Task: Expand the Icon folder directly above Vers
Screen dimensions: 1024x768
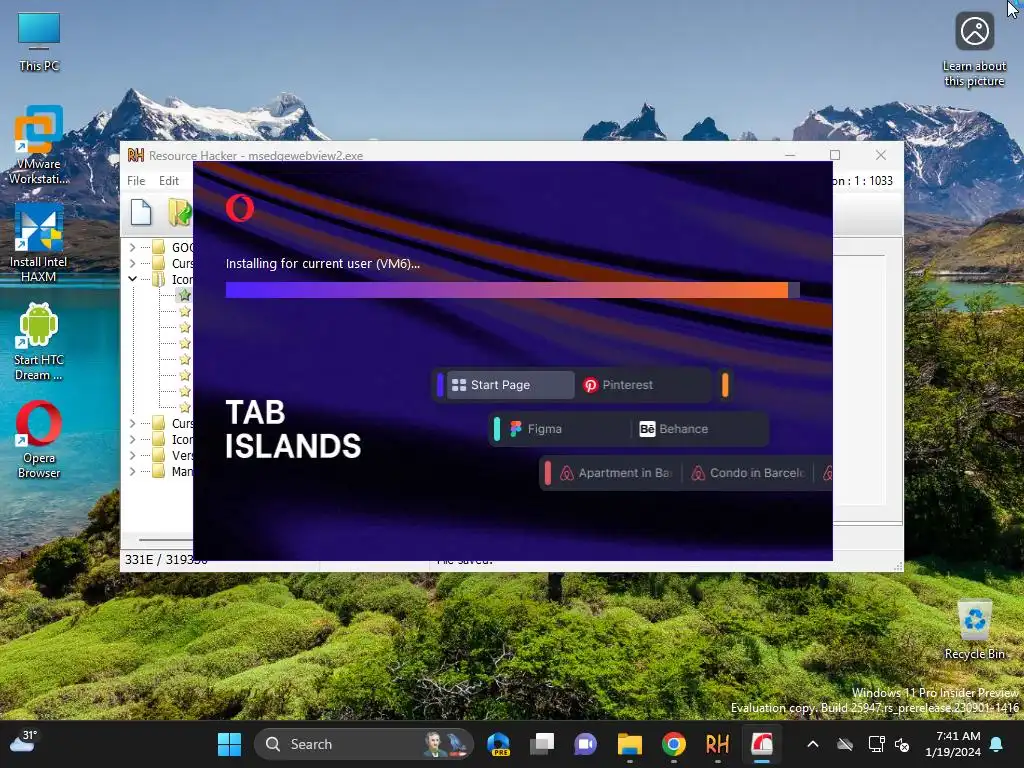Action: [x=133, y=440]
